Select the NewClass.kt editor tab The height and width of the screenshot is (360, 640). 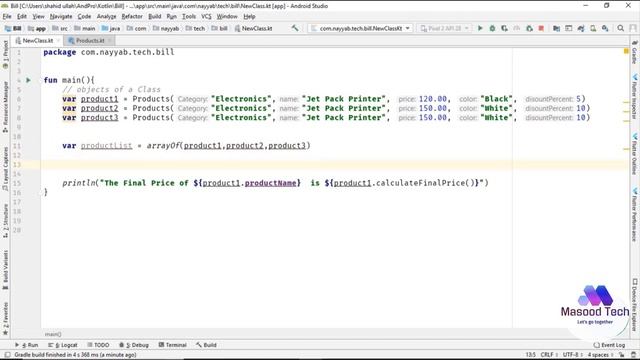click(x=38, y=40)
